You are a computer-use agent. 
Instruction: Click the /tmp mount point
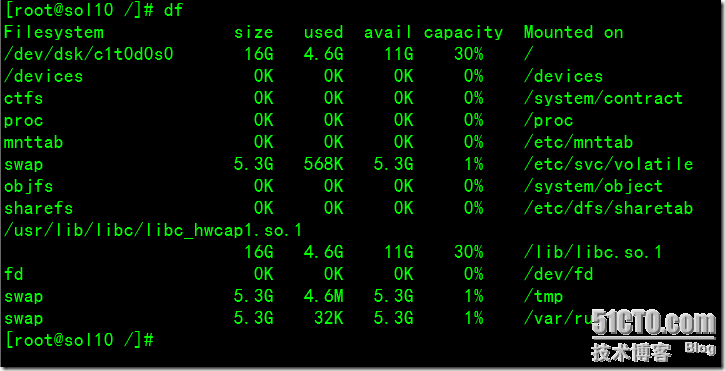tap(543, 296)
